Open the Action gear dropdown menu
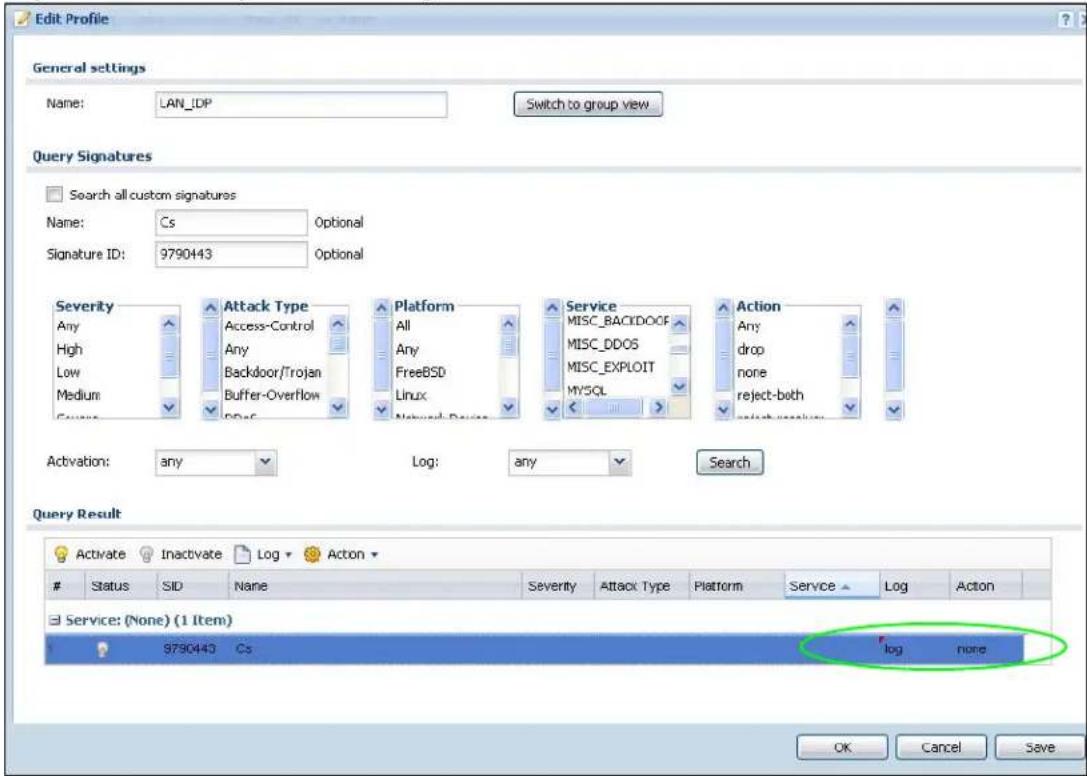The width and height of the screenshot is (1087, 776). point(340,554)
